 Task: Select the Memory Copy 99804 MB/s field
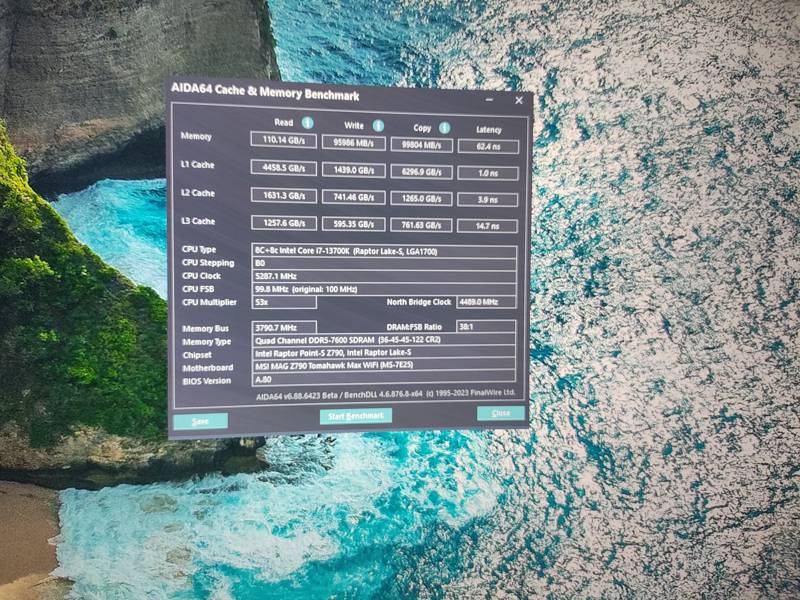421,145
